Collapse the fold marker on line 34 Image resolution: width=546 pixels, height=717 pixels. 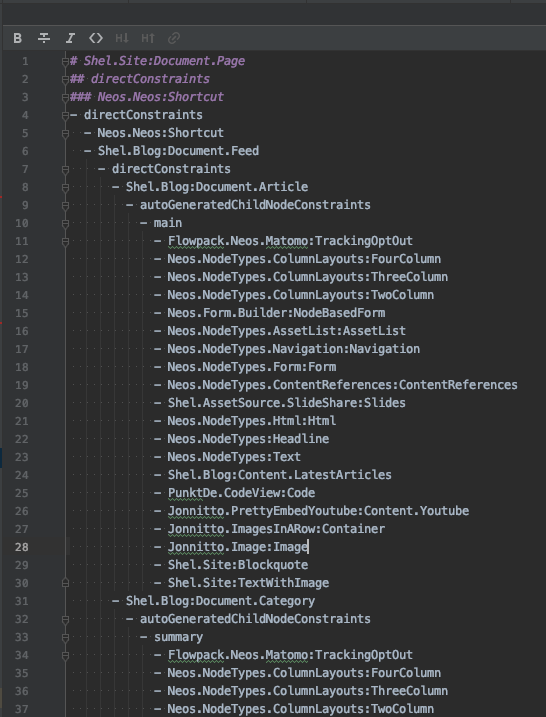[65, 655]
